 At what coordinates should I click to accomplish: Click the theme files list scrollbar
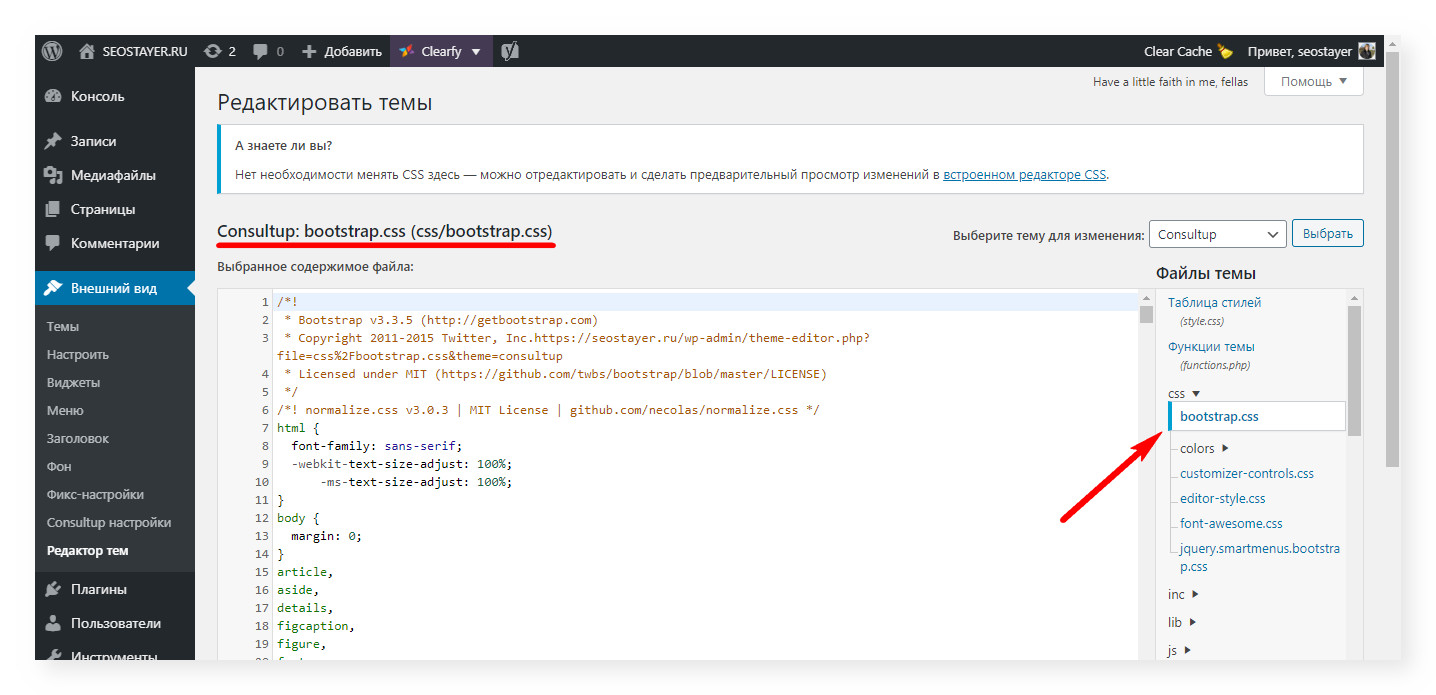[x=1355, y=372]
